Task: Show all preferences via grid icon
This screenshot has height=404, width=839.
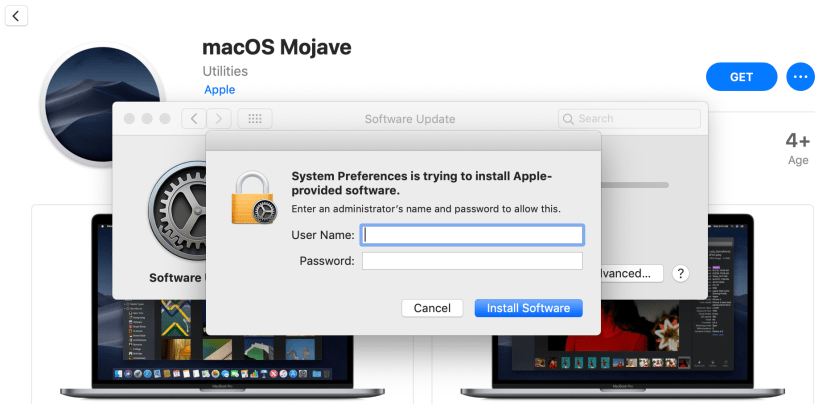Action: point(254,119)
